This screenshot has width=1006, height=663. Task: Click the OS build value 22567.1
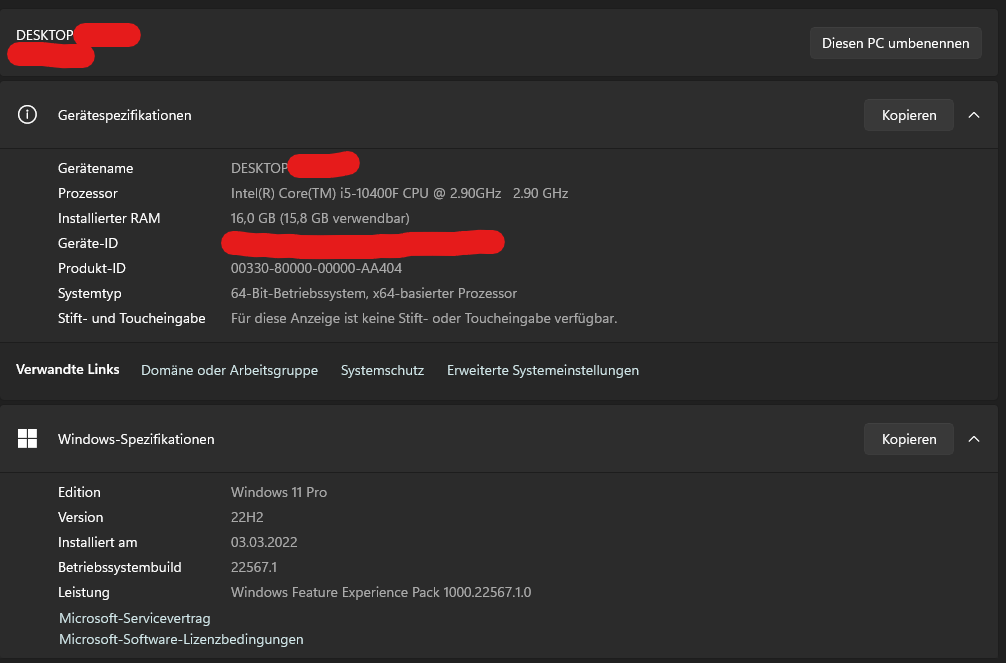[254, 567]
